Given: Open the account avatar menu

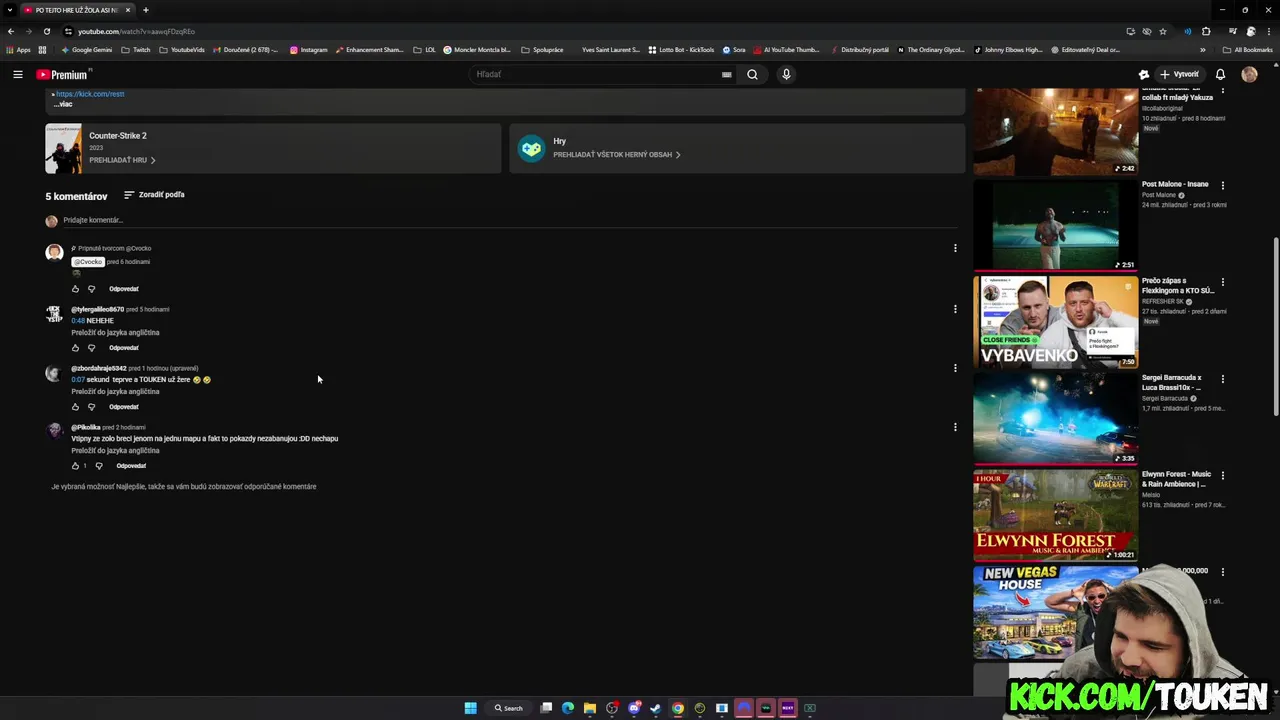Looking at the screenshot, I should 1249,74.
